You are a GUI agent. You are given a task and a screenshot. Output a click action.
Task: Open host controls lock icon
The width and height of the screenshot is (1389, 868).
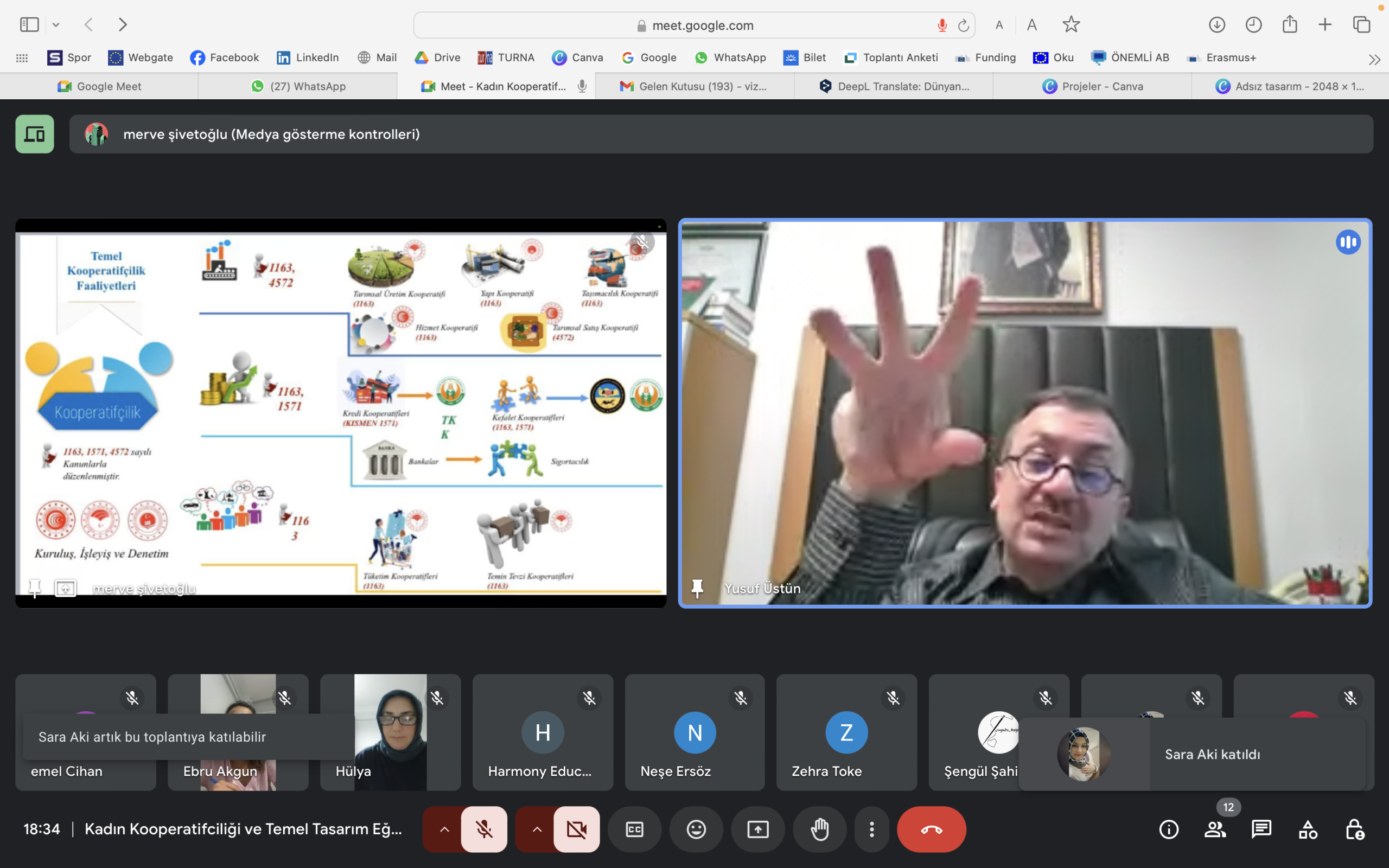(1355, 829)
